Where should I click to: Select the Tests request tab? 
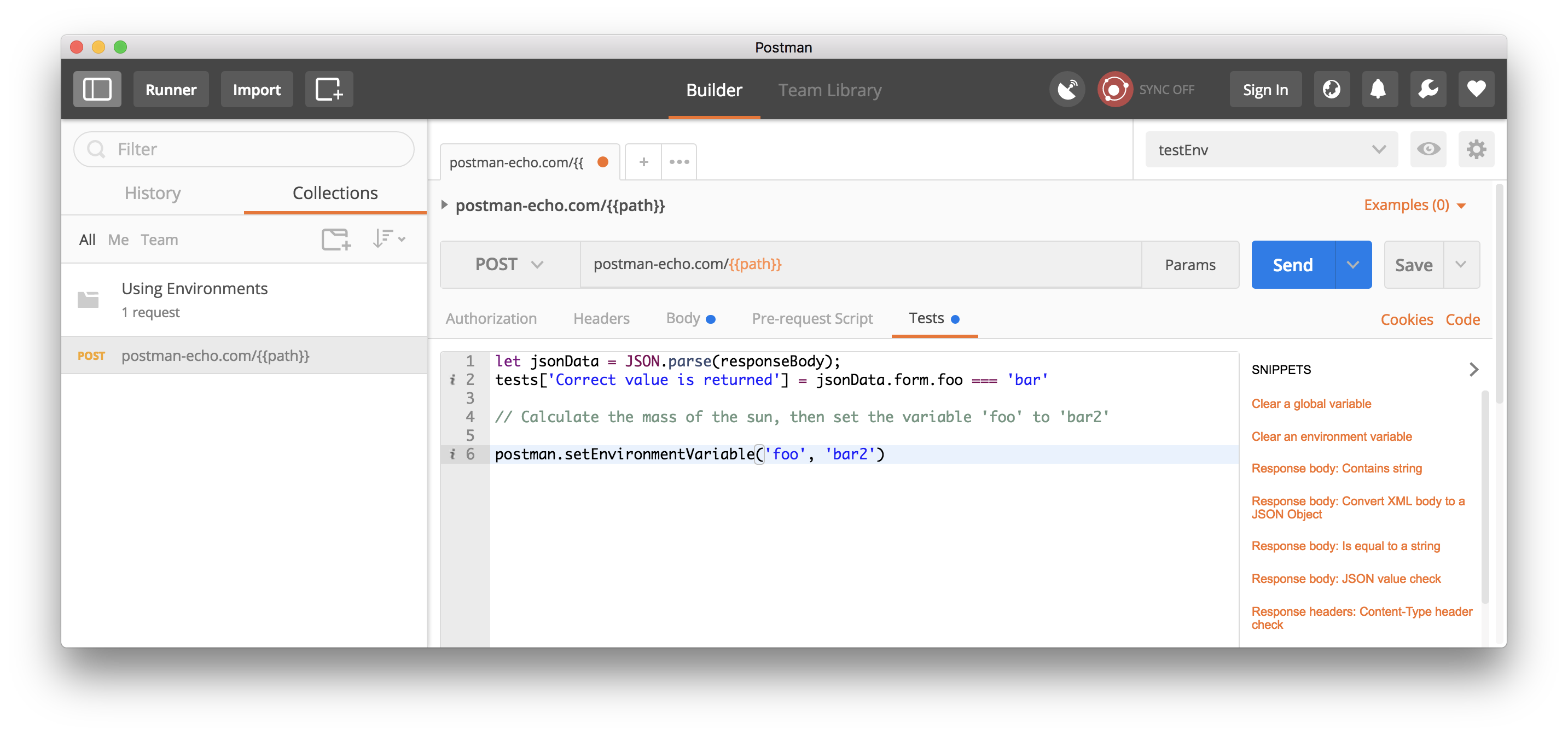tap(934, 318)
